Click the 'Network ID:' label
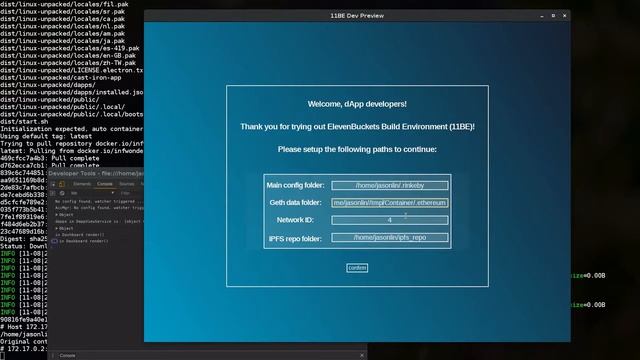Image resolution: width=640 pixels, height=360 pixels. (x=295, y=220)
